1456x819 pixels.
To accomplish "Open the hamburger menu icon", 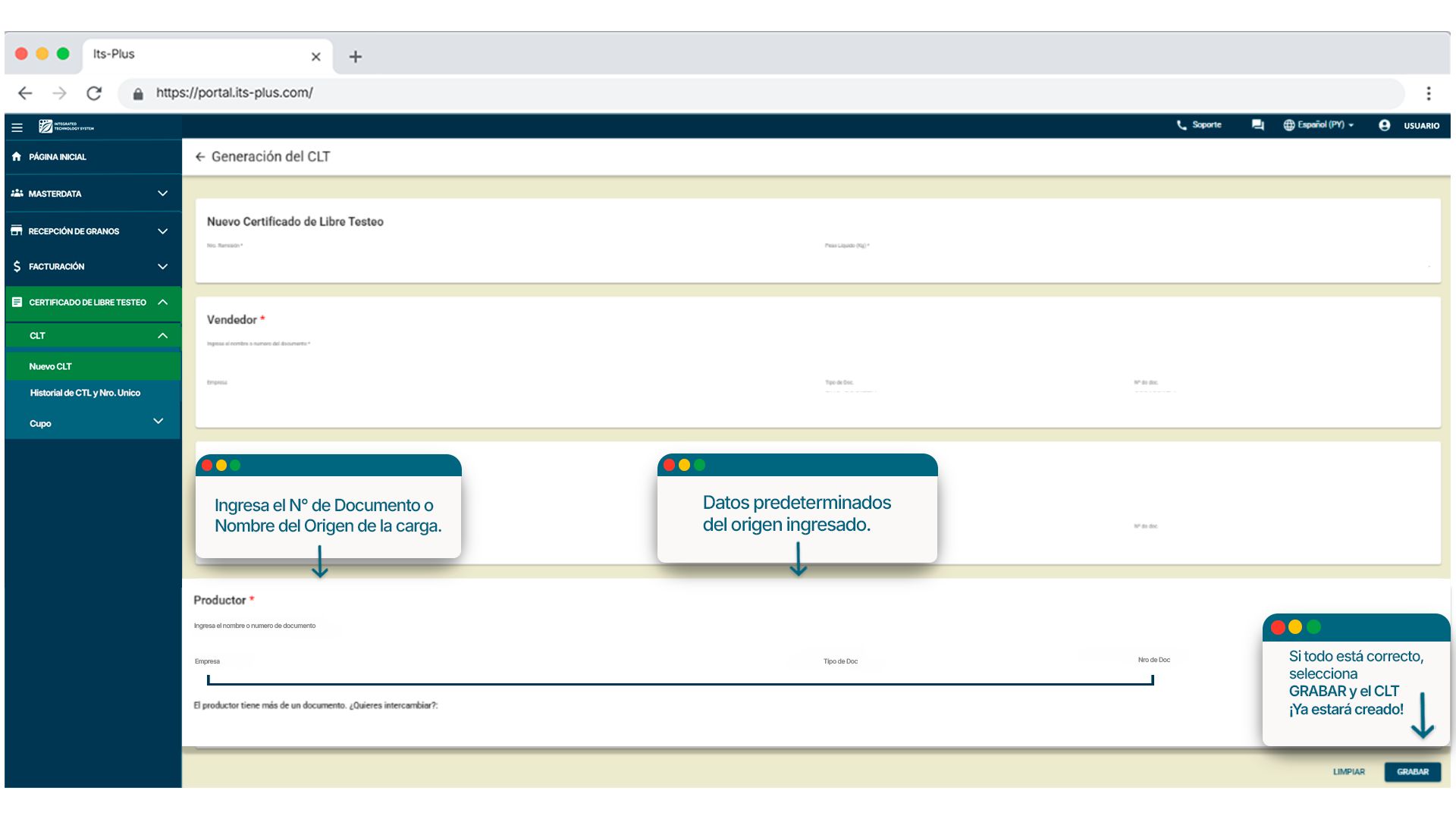I will point(17,127).
